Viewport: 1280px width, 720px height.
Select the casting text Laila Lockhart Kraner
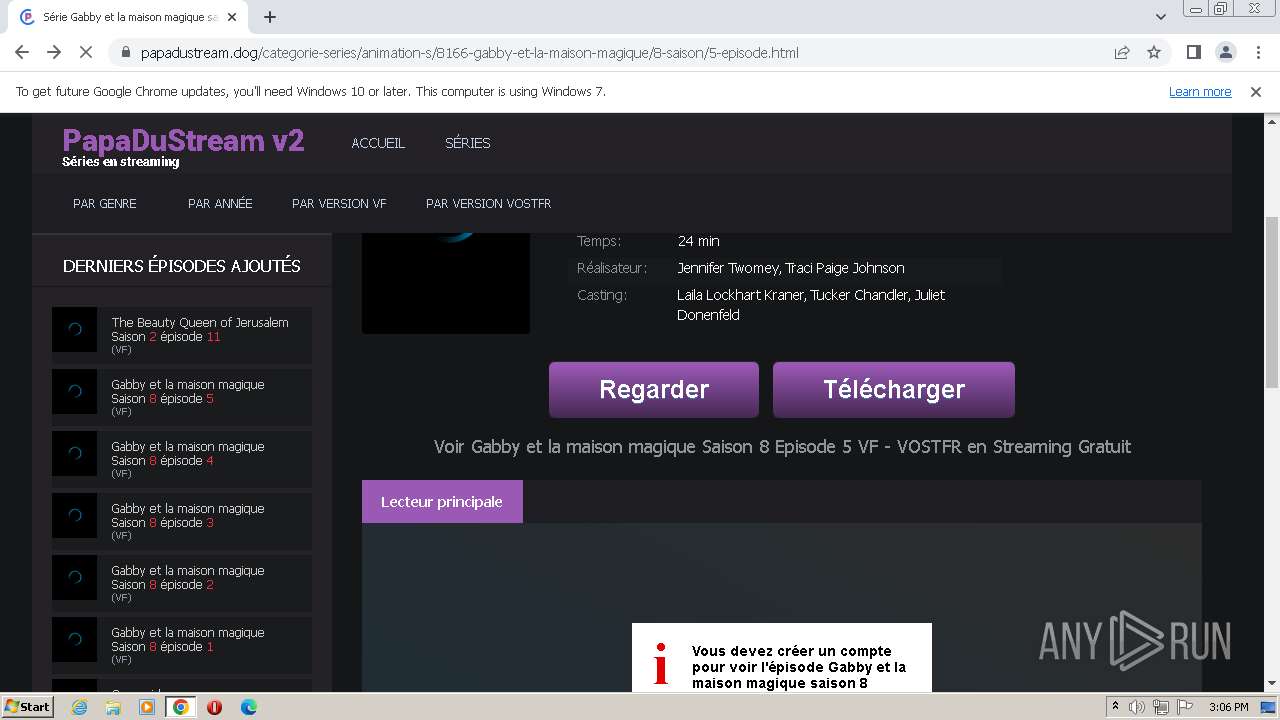point(741,295)
